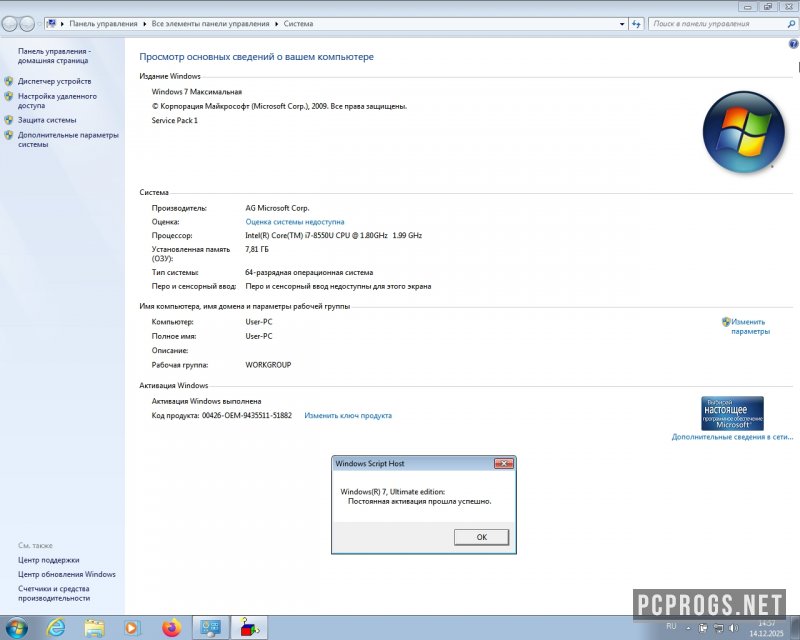Click Система breadcrumb segment
800x640 pixels.
(298, 24)
